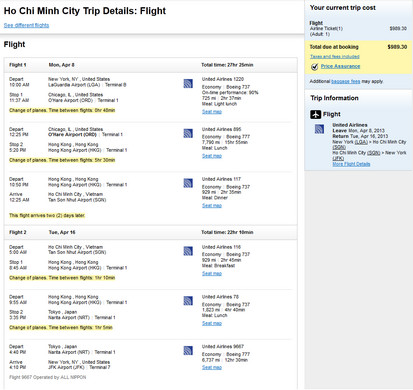Click 'Time between flights: 0hr 48min' notice
Screen dimensions: 413x390
[82, 110]
